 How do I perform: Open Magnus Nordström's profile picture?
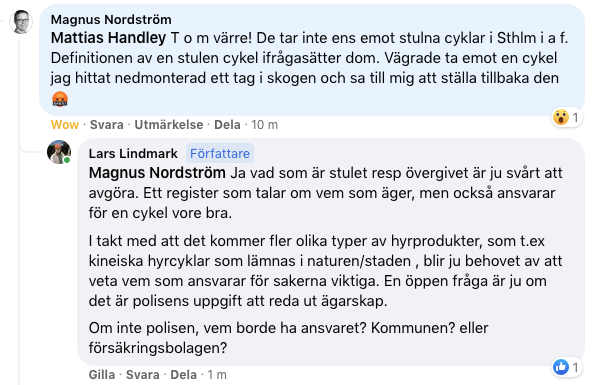[21, 22]
